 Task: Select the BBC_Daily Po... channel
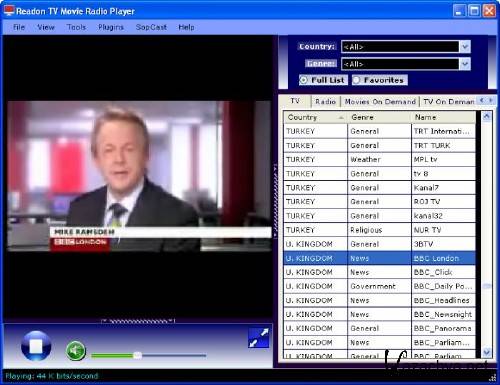[379, 286]
